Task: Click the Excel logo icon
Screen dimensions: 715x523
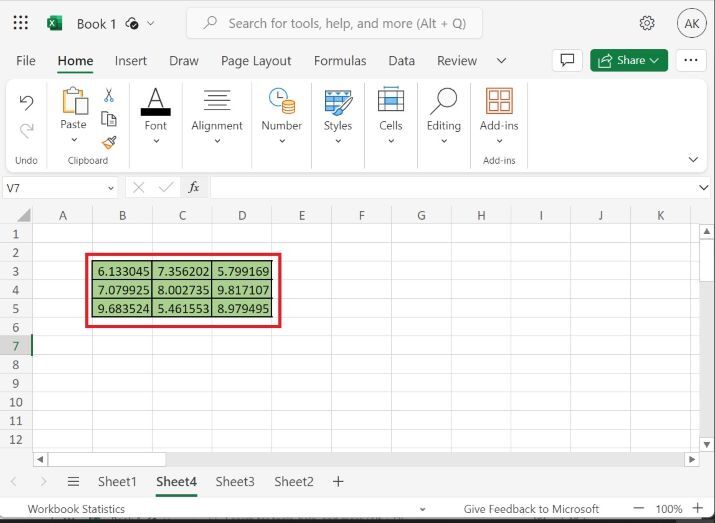Action: pos(54,23)
